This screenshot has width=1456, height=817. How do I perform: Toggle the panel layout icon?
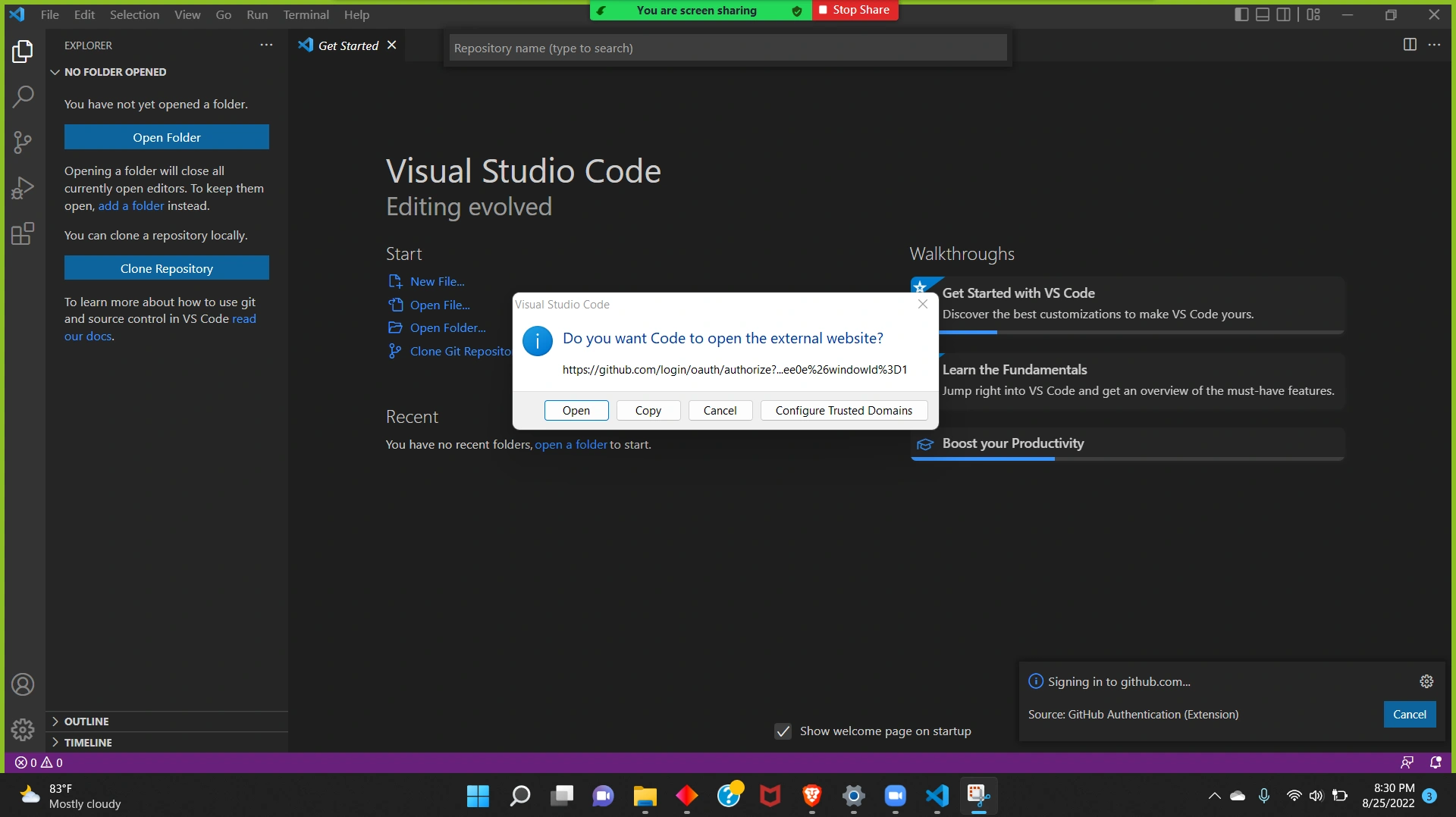[x=1263, y=14]
